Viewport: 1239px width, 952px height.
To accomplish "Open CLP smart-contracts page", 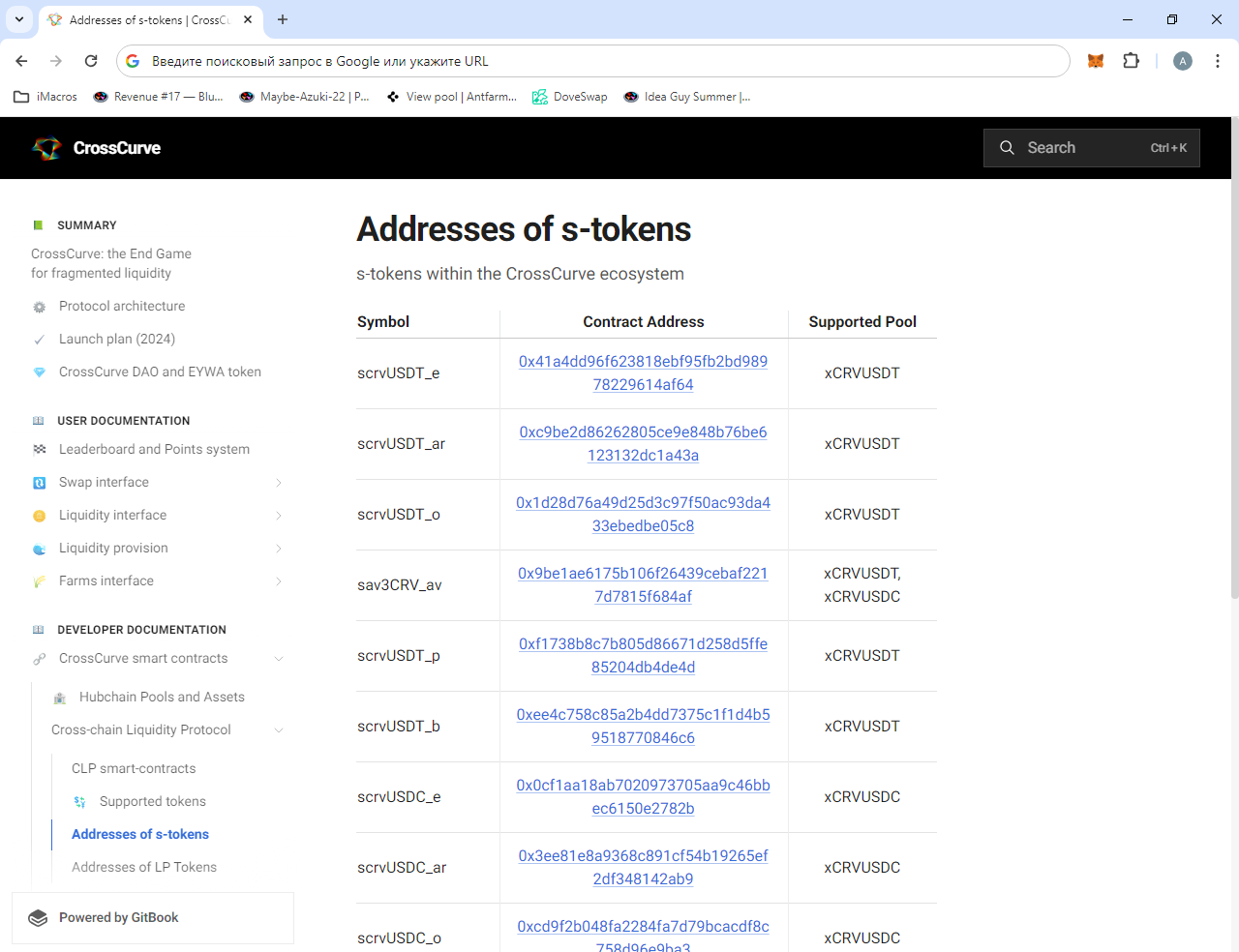I will [134, 768].
